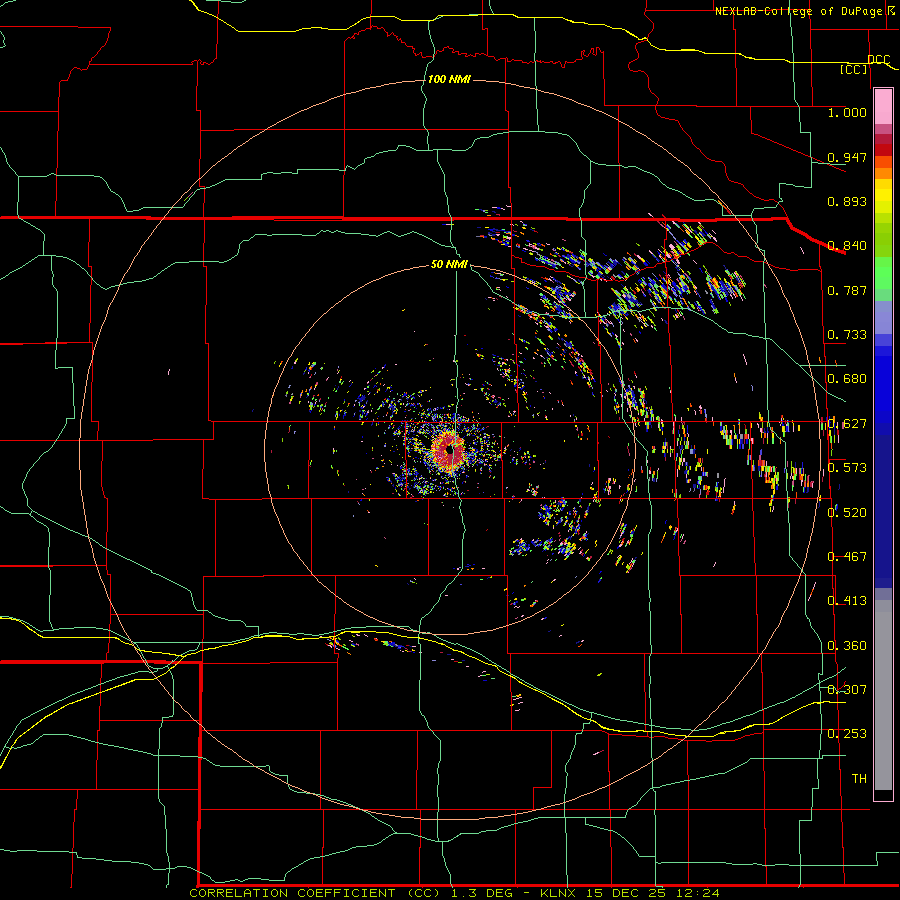Click the 0.253 color scale value
This screenshot has width=900, height=900.
coord(847,734)
